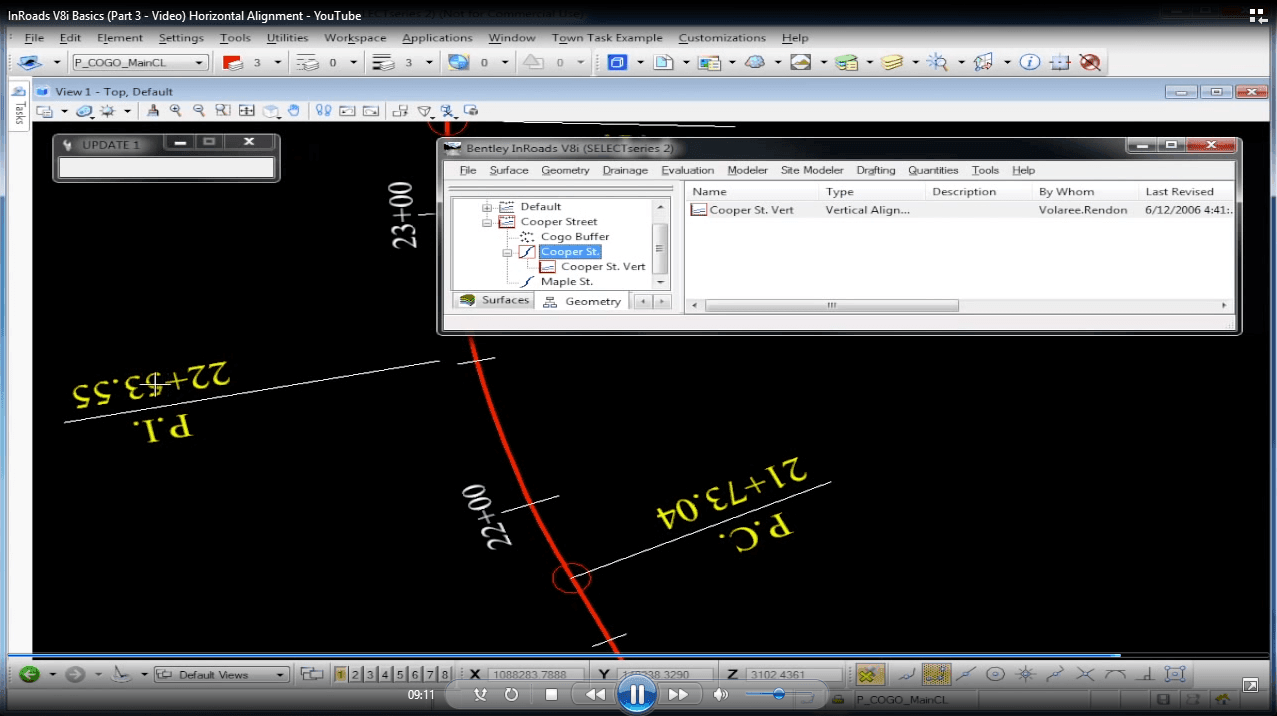Open the InRoads Geometry menu
The height and width of the screenshot is (716, 1277).
[565, 170]
